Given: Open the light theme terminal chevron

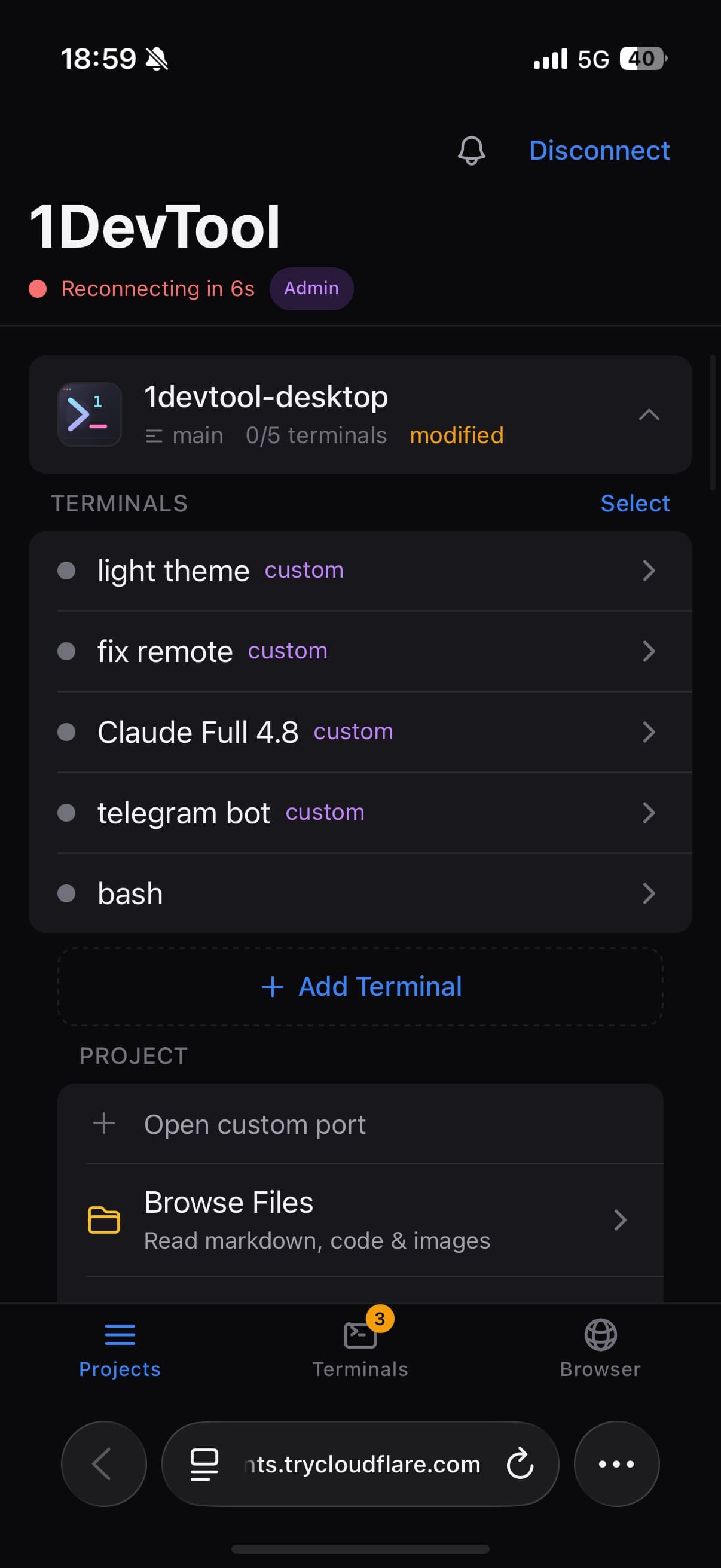Looking at the screenshot, I should pyautogui.click(x=649, y=571).
